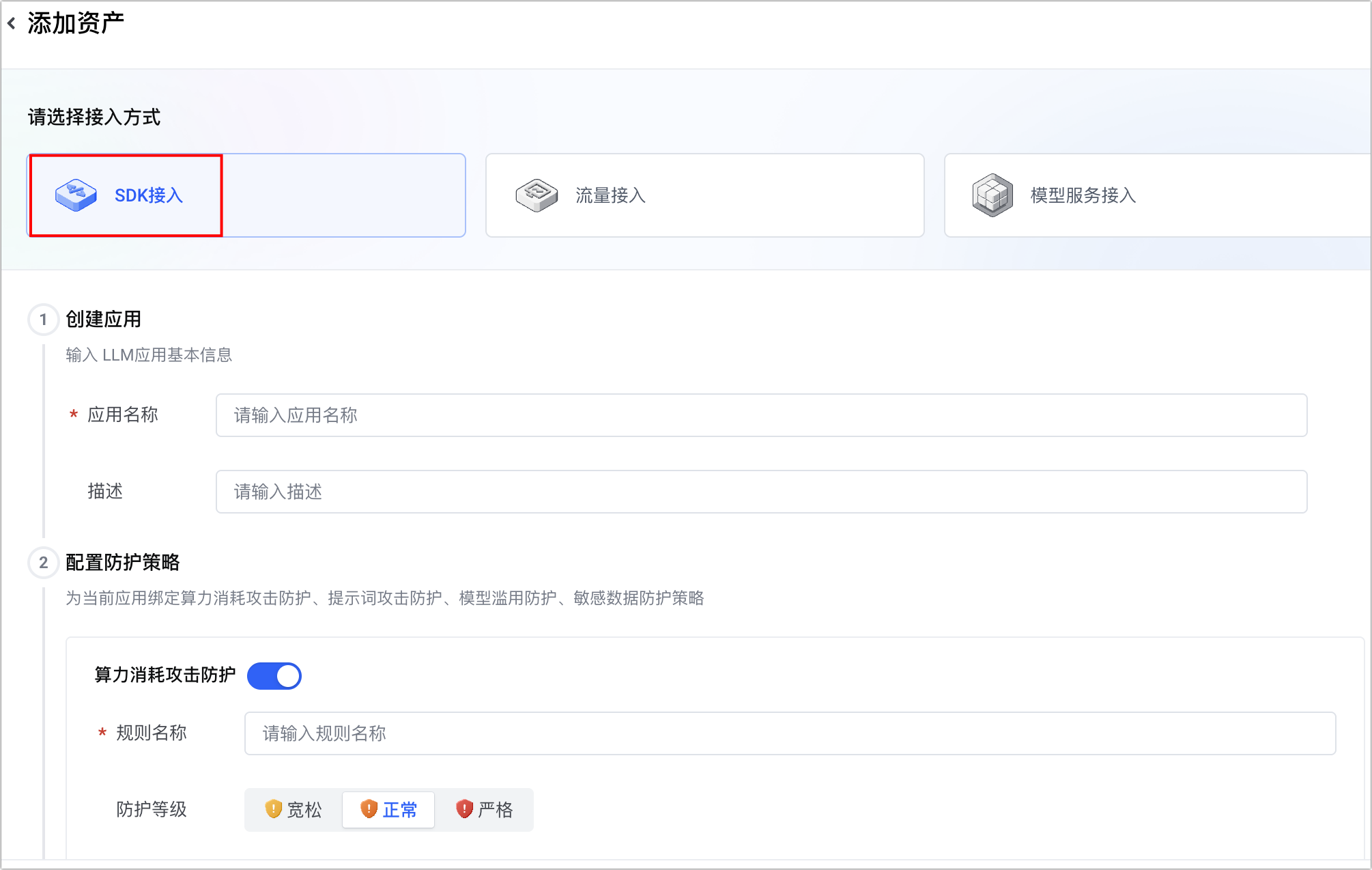Click the yellow shield icon for 宽松

coord(273,809)
